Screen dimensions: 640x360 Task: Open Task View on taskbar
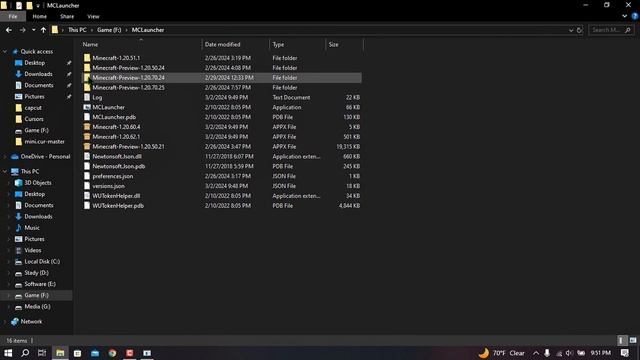(x=42, y=353)
